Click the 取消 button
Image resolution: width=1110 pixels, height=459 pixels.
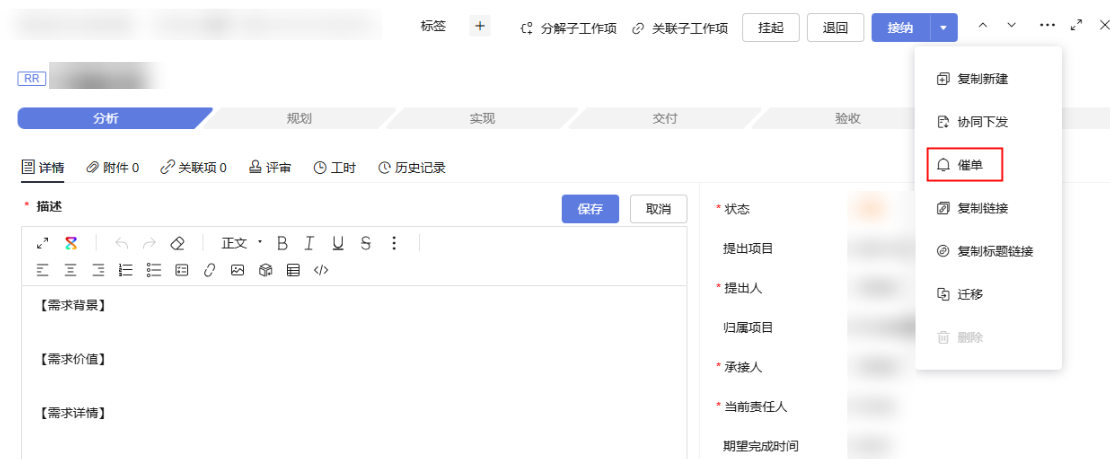click(658, 209)
